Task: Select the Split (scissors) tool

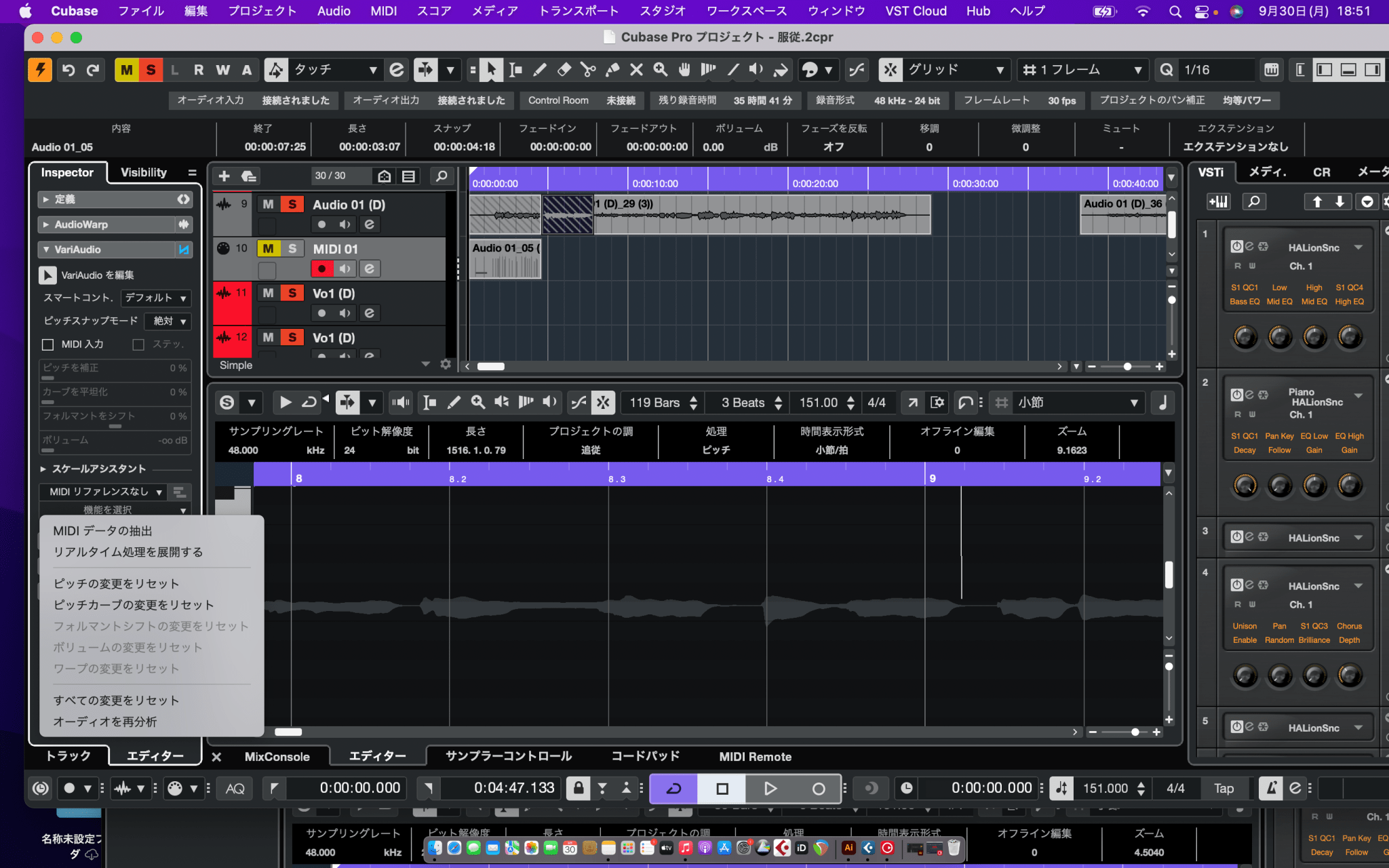Action: click(x=589, y=69)
